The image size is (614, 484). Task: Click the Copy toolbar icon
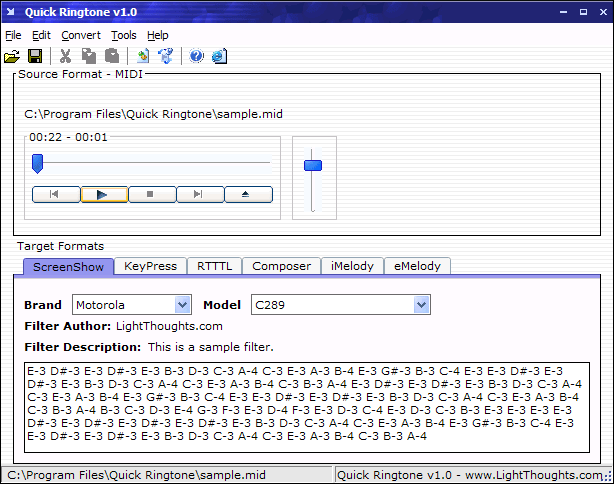coord(88,56)
